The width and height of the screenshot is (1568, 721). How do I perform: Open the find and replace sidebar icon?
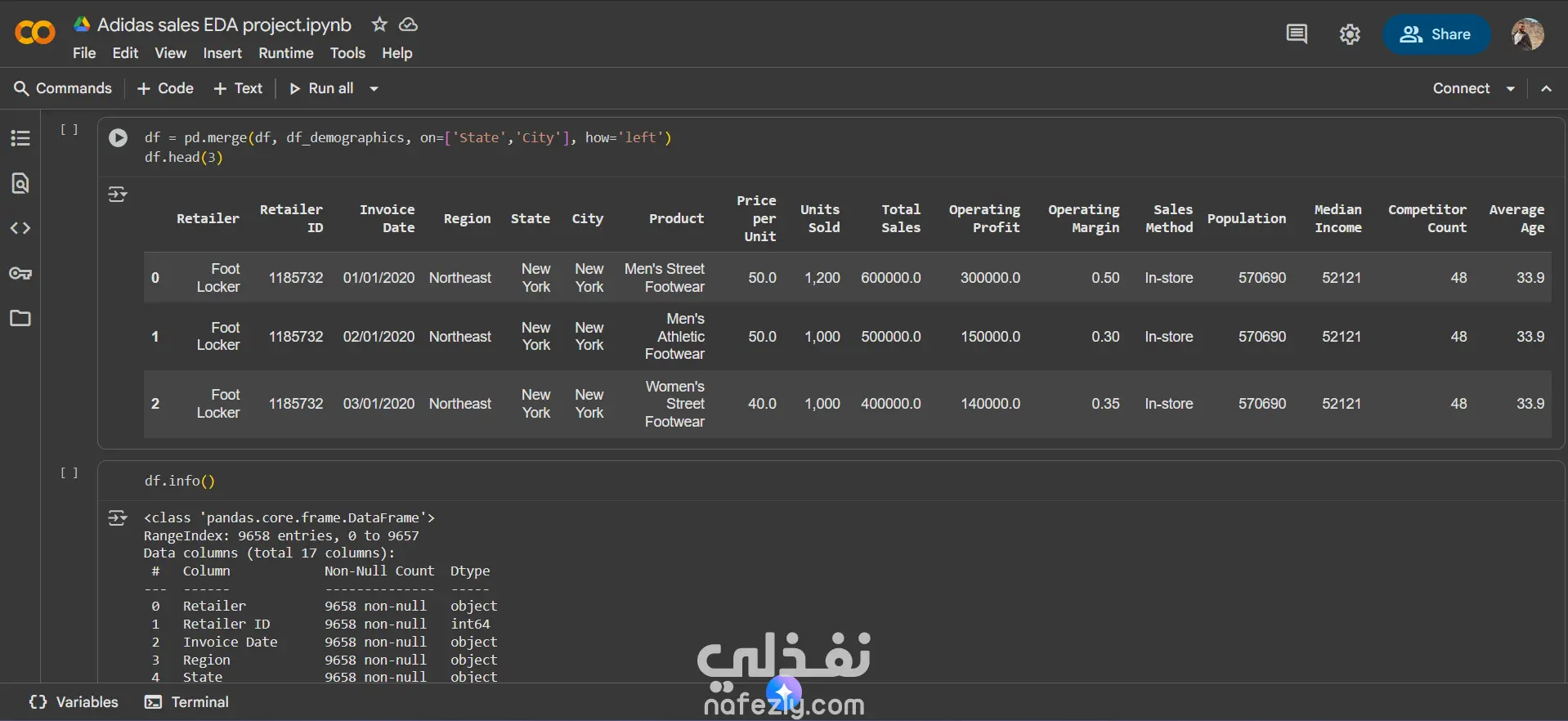[20, 183]
